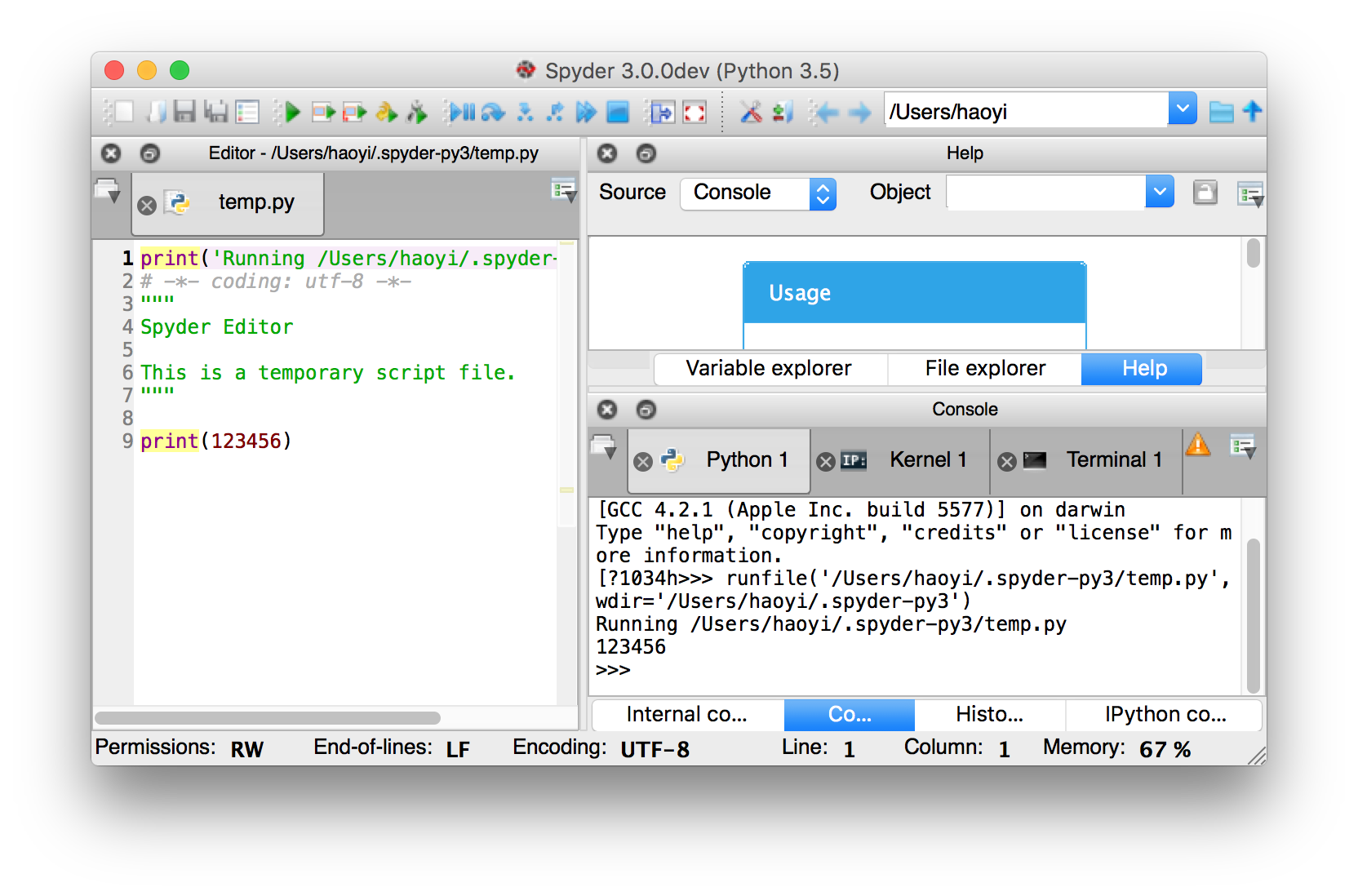Click the Save all files icon
1358x896 pixels.
point(215,111)
